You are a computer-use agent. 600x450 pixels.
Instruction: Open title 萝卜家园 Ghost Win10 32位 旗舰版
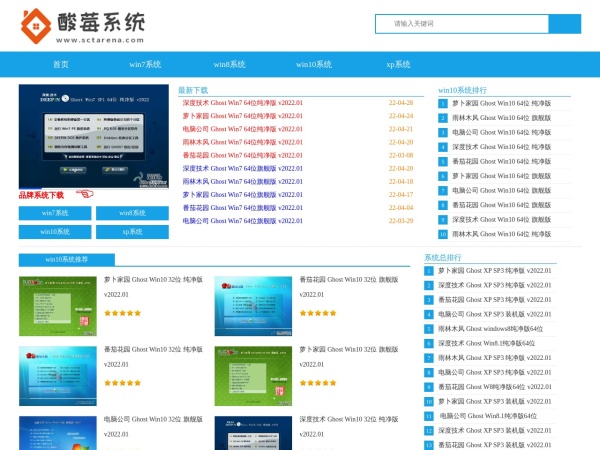tap(349, 357)
